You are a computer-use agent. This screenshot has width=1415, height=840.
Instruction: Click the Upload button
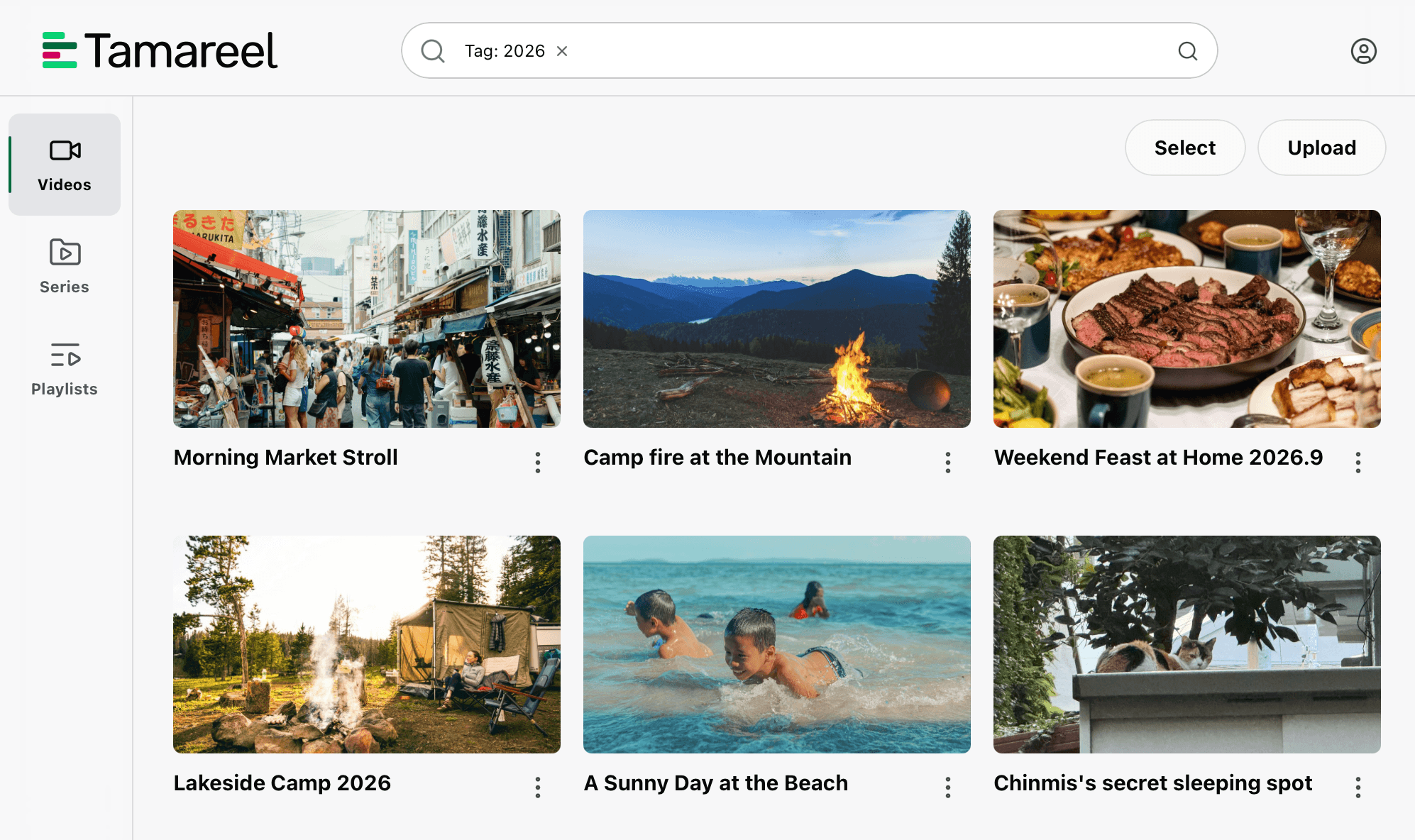click(x=1321, y=148)
